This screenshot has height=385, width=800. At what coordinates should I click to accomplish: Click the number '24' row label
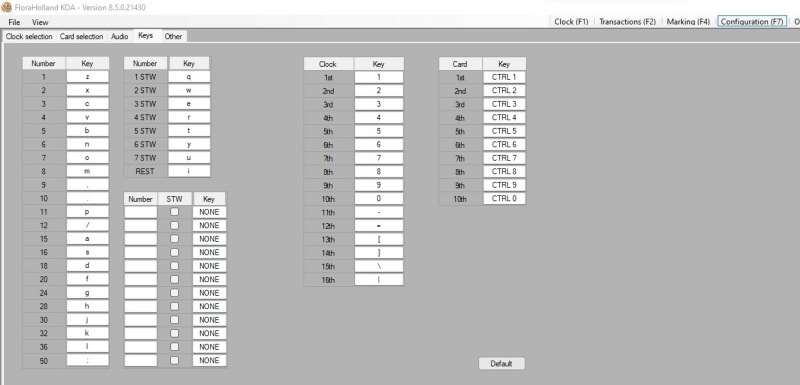click(44, 293)
